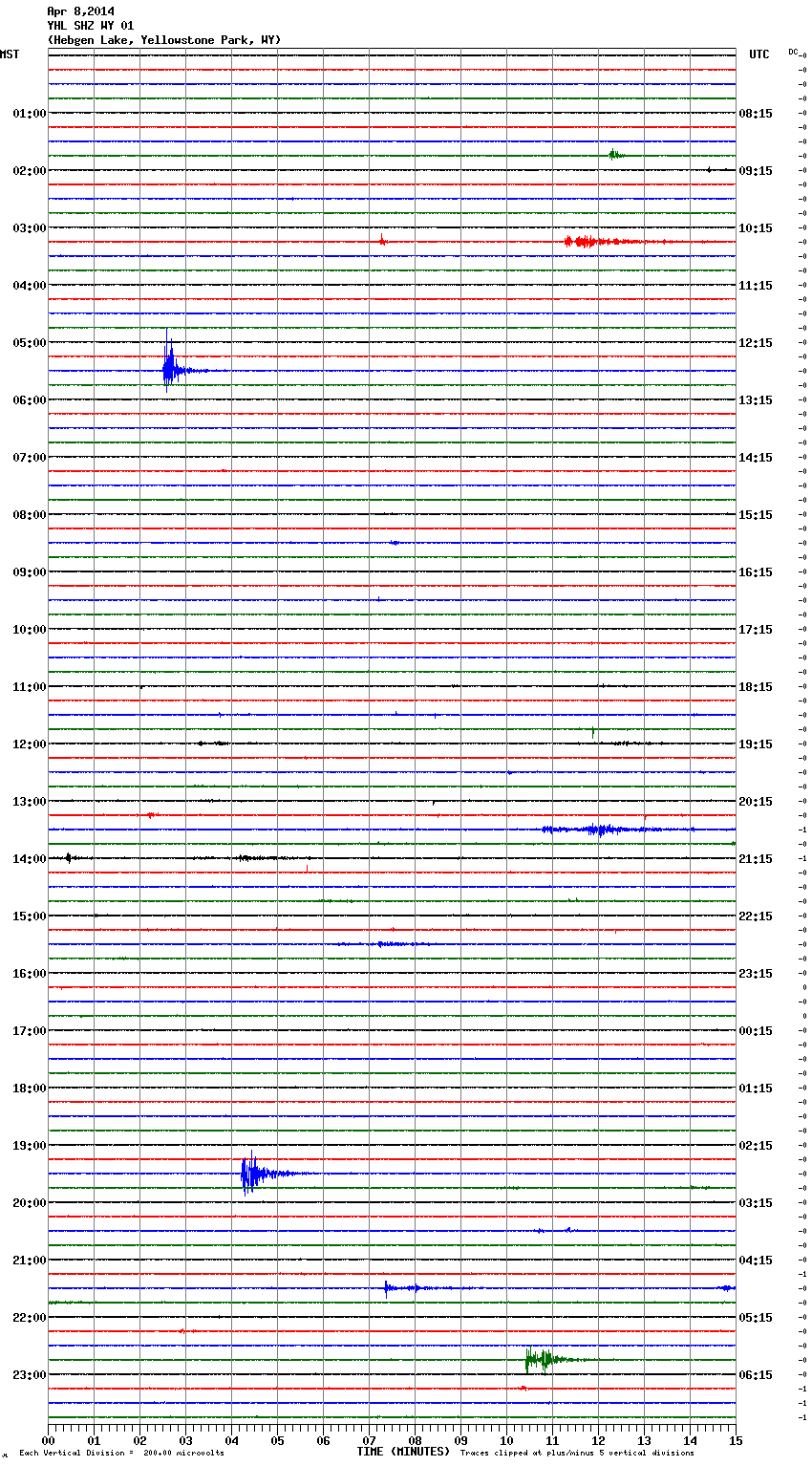Click the "06:15" UTC time label
This screenshot has width=812, height=1466.
tap(756, 1375)
